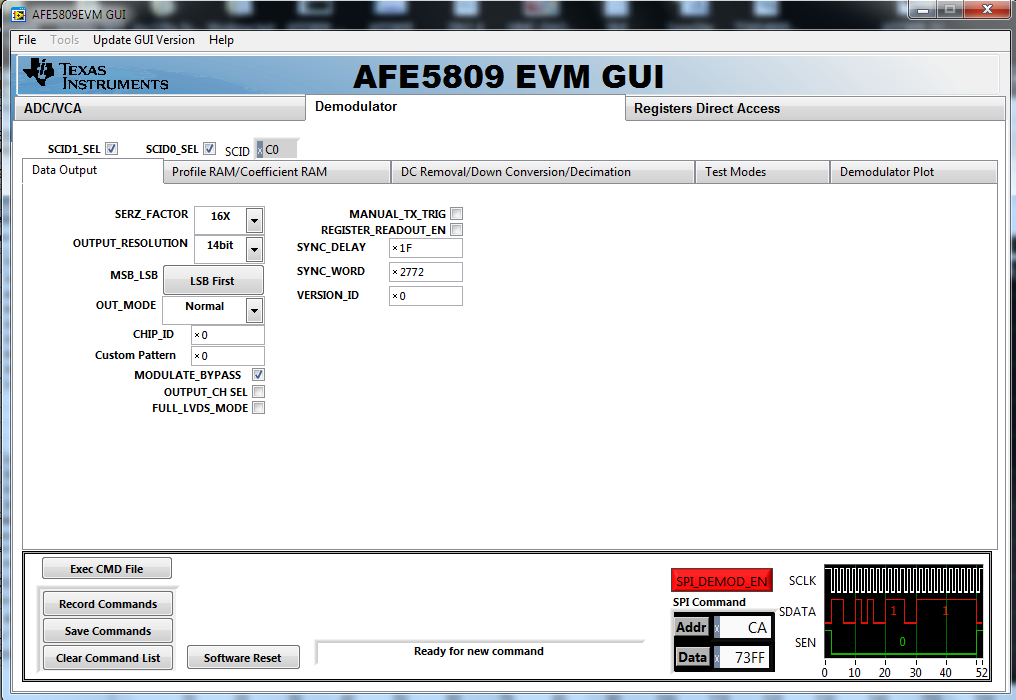Viewport: 1016px width, 700px height.
Task: Open the Tools menu
Action: point(65,40)
